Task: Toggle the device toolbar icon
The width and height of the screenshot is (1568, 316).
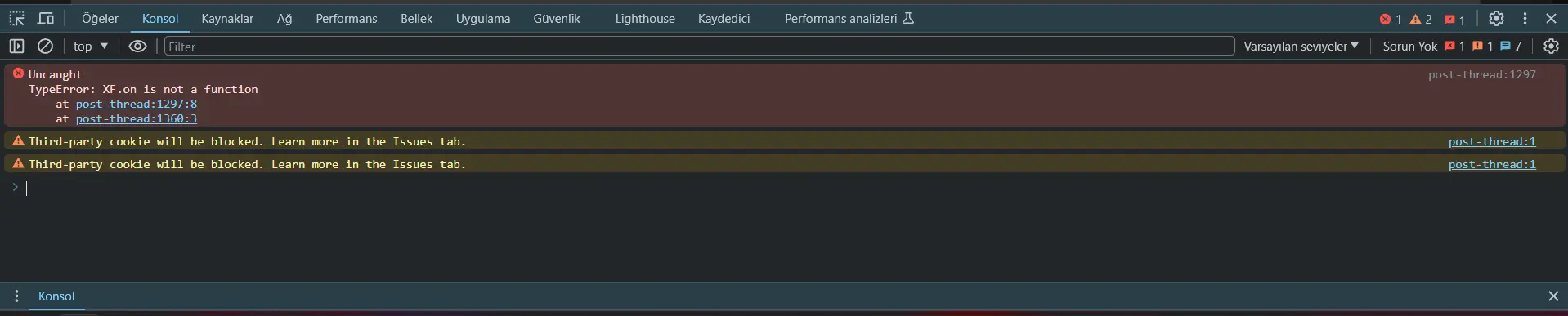Action: click(x=47, y=18)
